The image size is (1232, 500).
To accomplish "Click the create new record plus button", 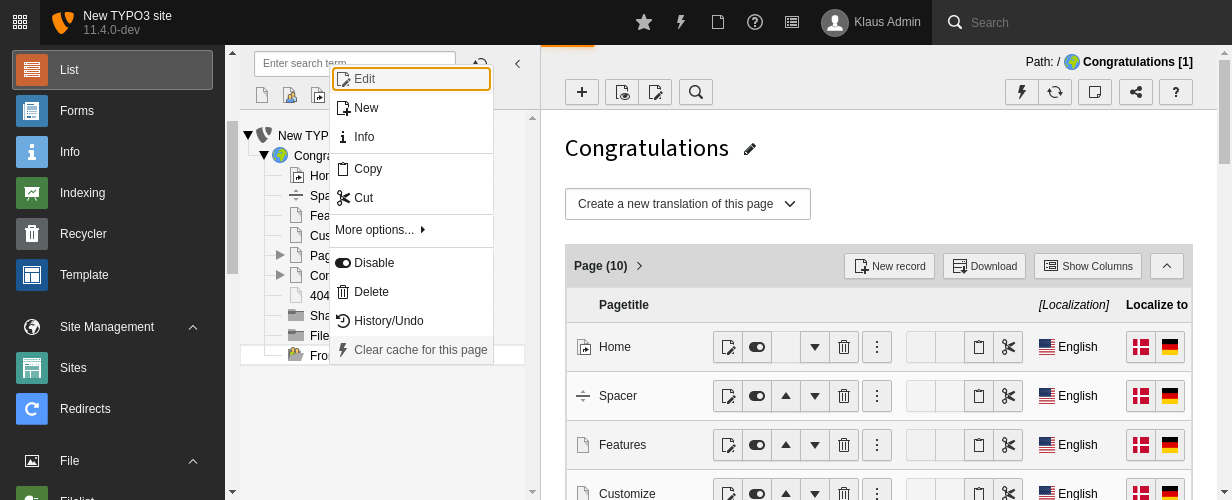I will pos(582,92).
